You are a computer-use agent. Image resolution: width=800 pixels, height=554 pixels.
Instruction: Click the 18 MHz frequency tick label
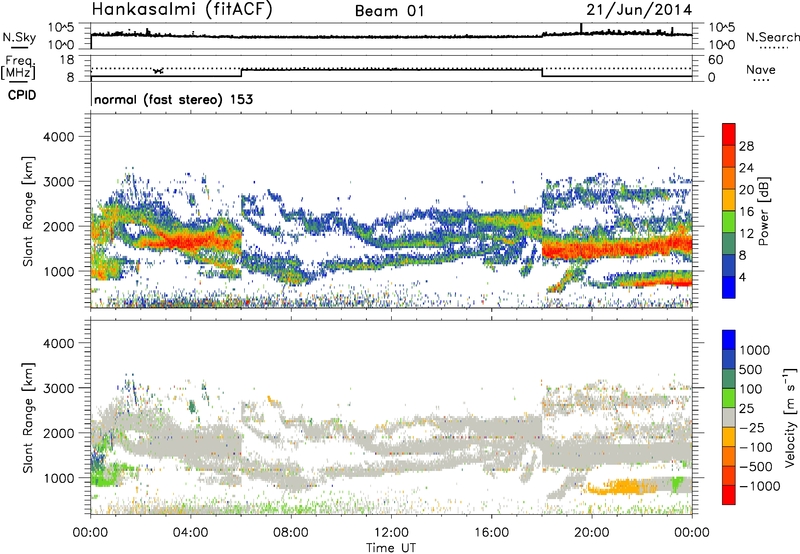pyautogui.click(x=67, y=59)
